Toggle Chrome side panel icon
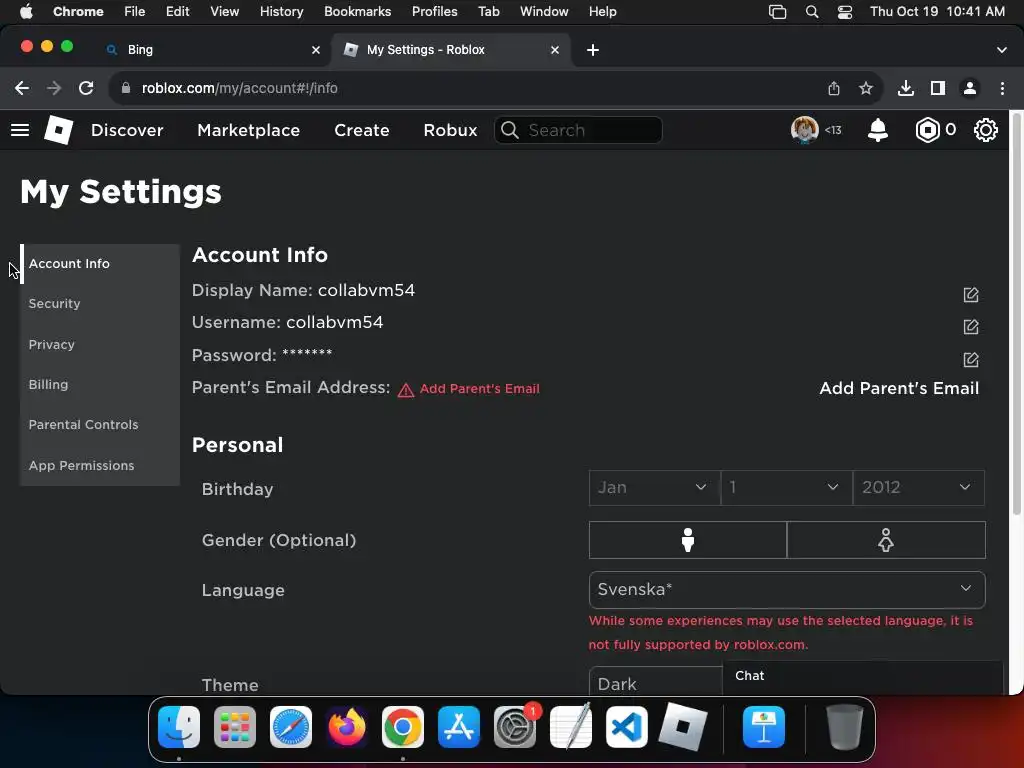1024x768 pixels. (938, 88)
